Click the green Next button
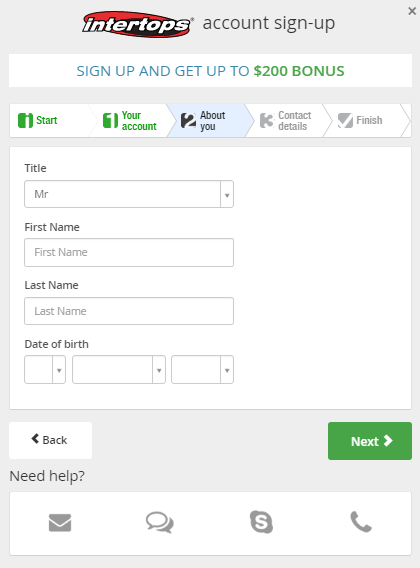The image size is (420, 568). [370, 441]
